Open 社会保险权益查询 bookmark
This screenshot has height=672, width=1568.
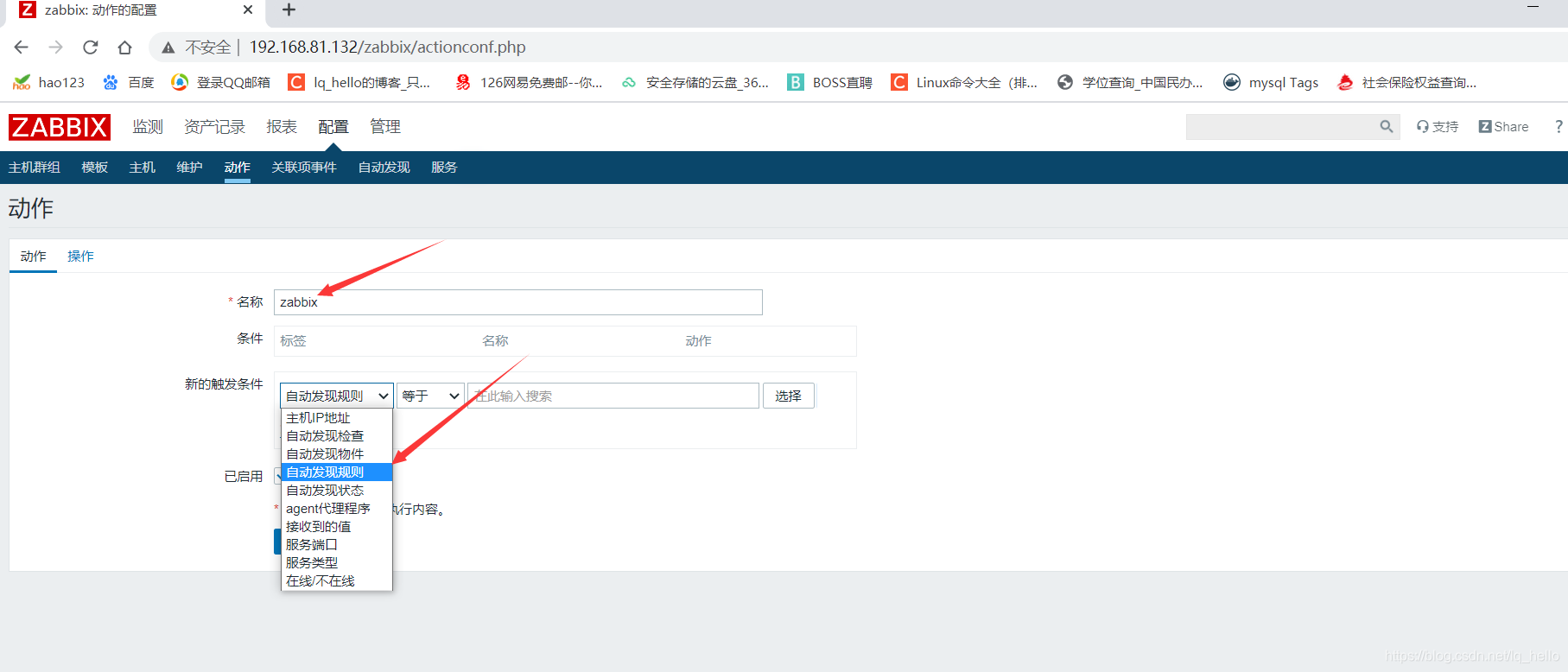pyautogui.click(x=1406, y=82)
